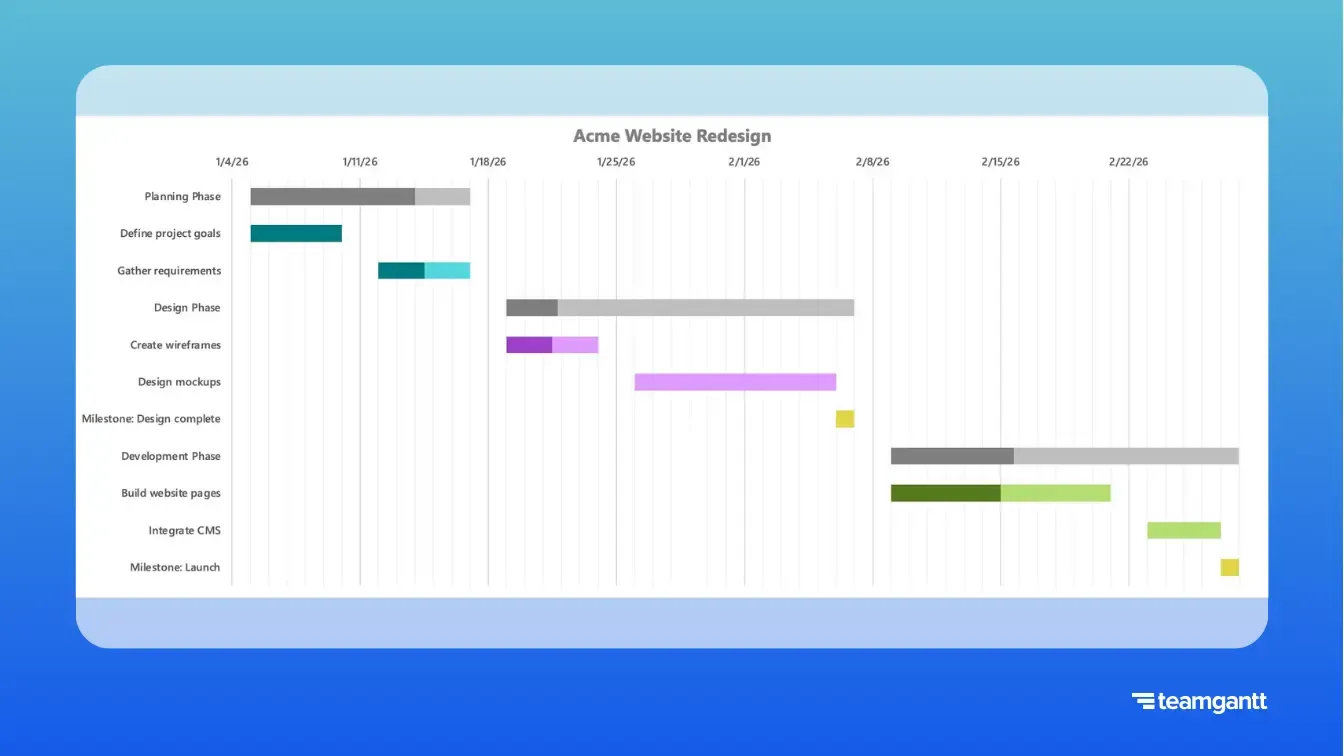Select the Design mockups label
Image resolution: width=1344 pixels, height=756 pixels.
point(180,382)
